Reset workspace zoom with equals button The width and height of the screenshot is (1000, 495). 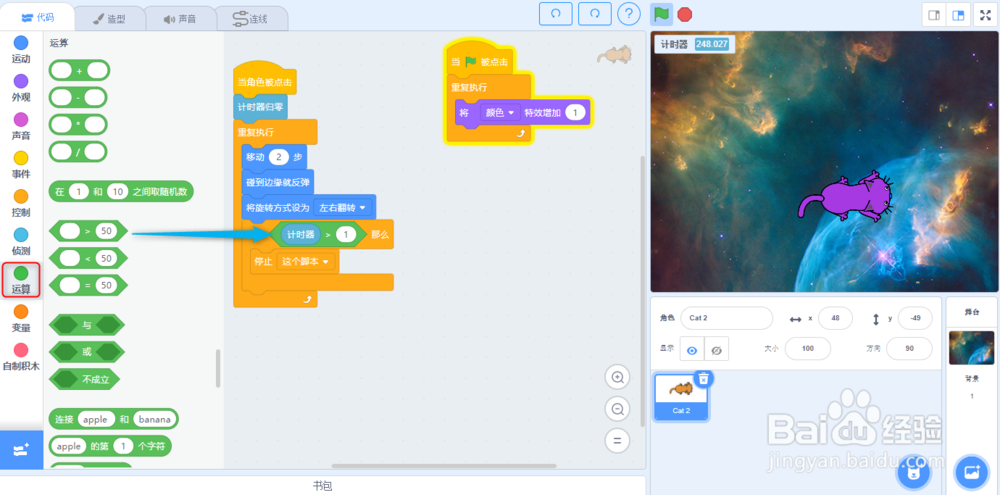[617, 440]
